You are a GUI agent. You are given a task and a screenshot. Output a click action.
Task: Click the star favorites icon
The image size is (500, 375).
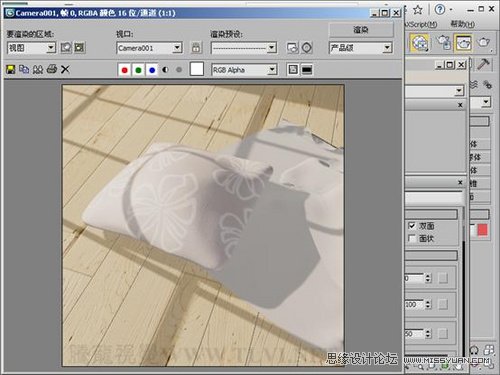click(418, 10)
